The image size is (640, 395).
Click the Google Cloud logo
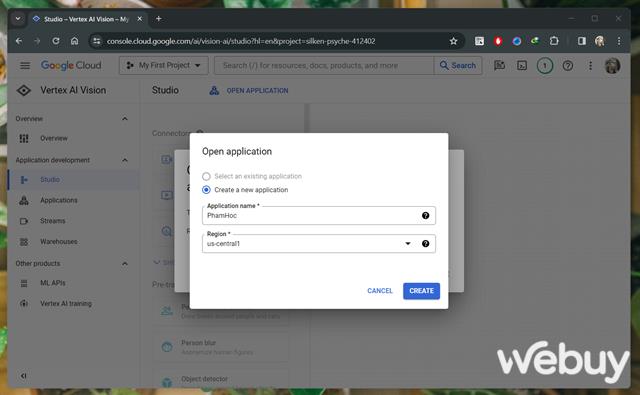pyautogui.click(x=71, y=65)
